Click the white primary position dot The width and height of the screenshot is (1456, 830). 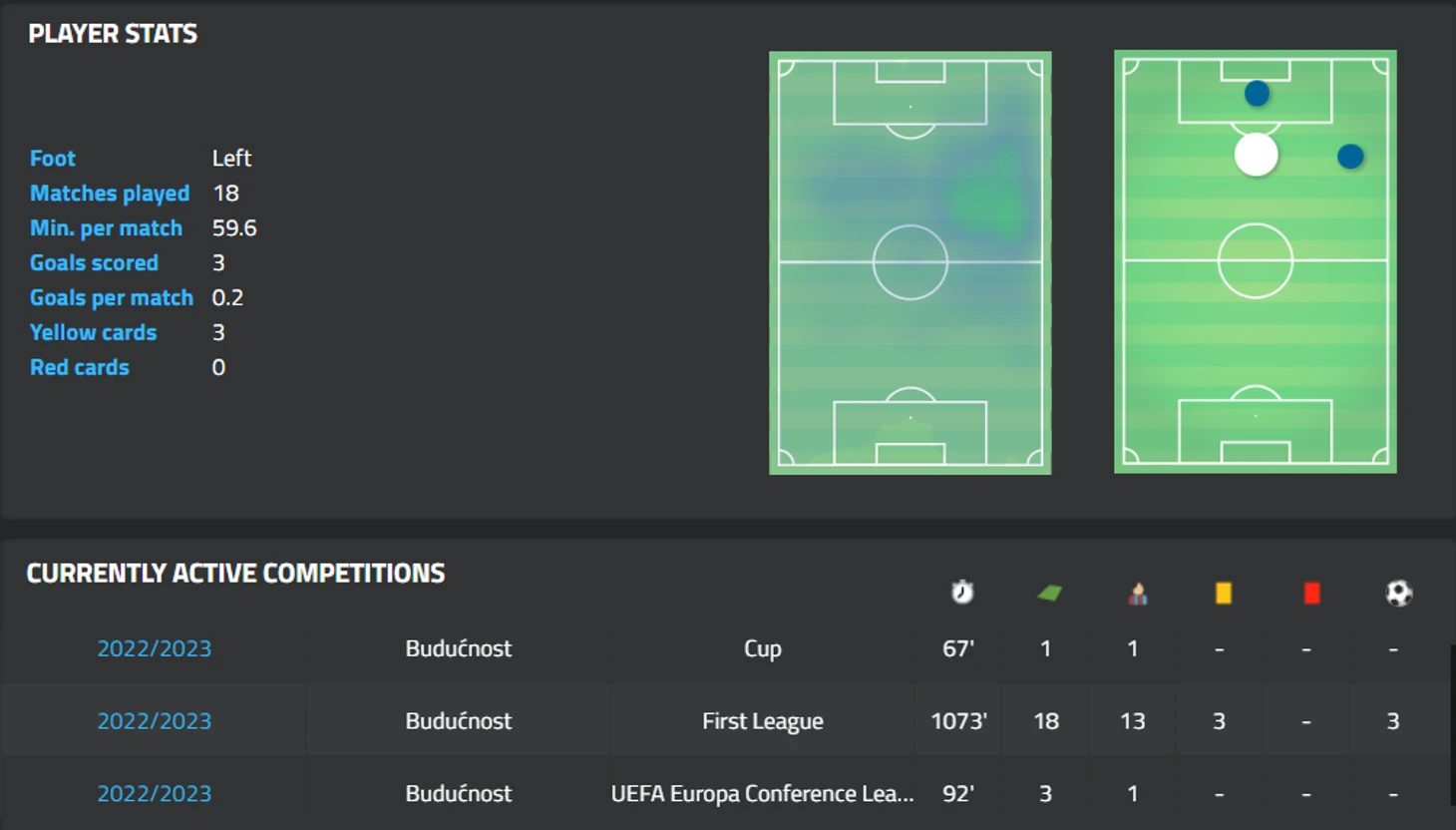click(x=1256, y=155)
